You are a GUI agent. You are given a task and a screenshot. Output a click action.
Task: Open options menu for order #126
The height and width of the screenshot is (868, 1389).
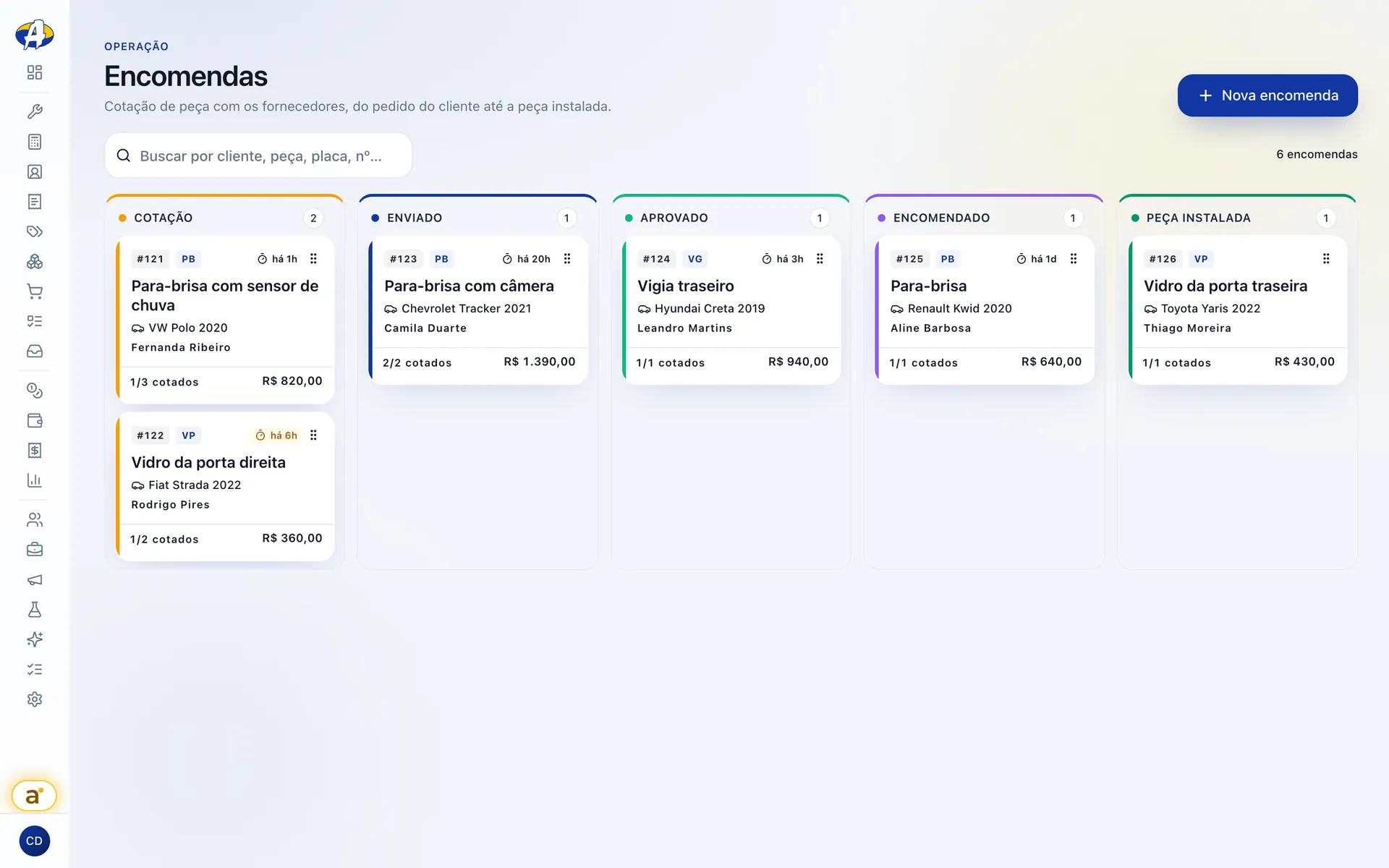click(1326, 259)
